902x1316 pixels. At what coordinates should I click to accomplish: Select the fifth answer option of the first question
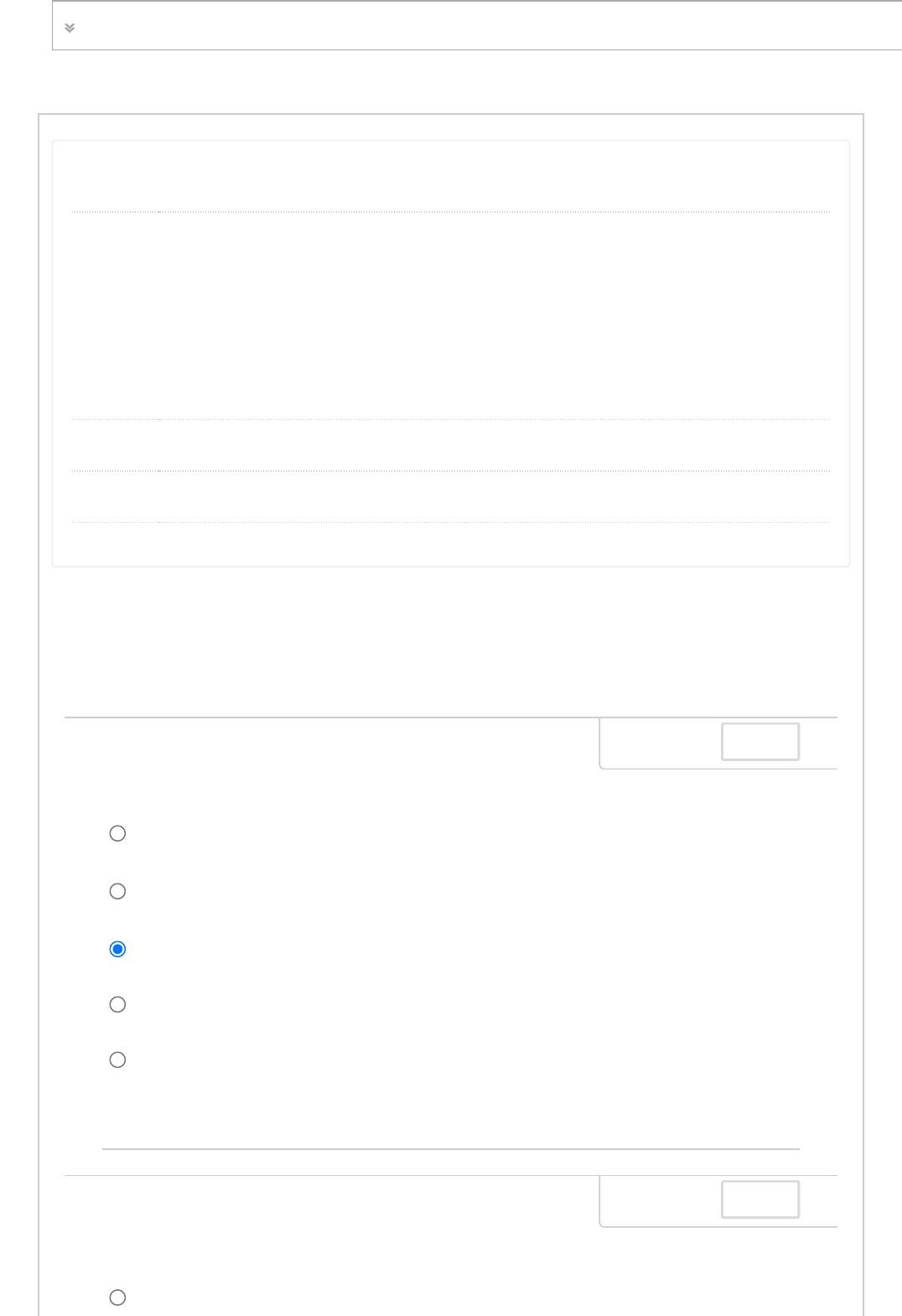[x=118, y=1060]
